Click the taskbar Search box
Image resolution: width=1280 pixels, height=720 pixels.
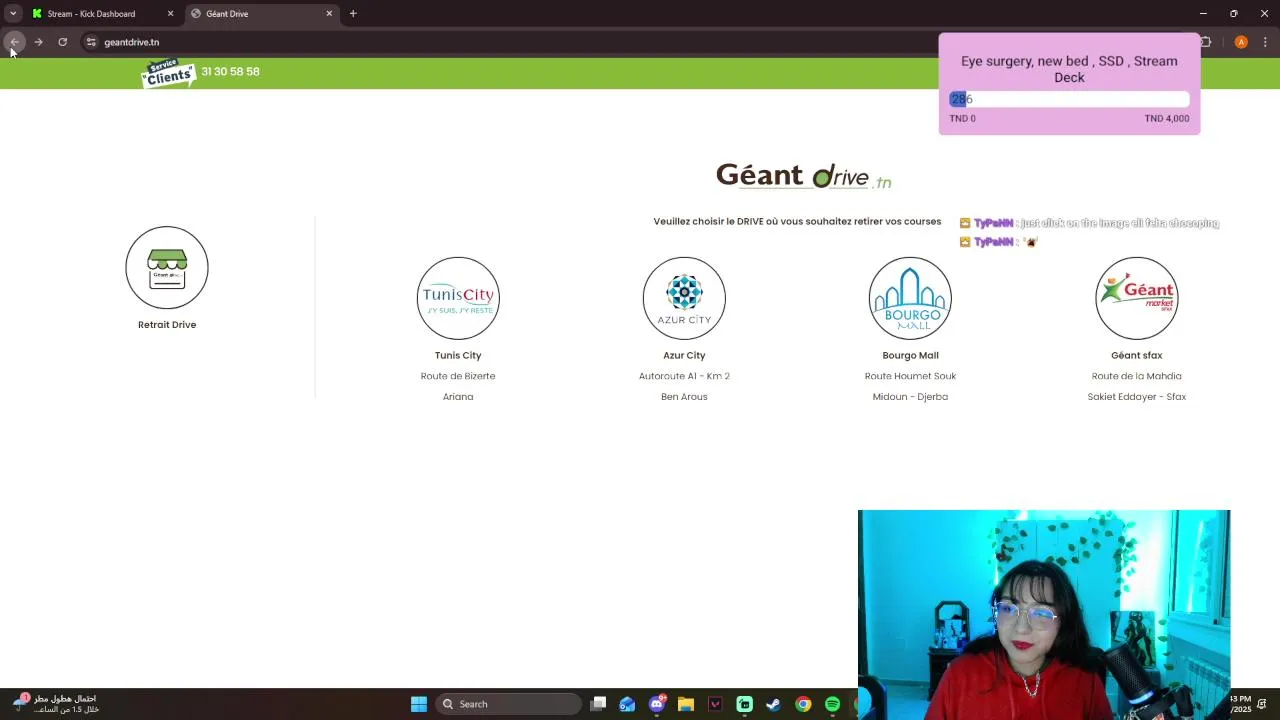point(509,704)
